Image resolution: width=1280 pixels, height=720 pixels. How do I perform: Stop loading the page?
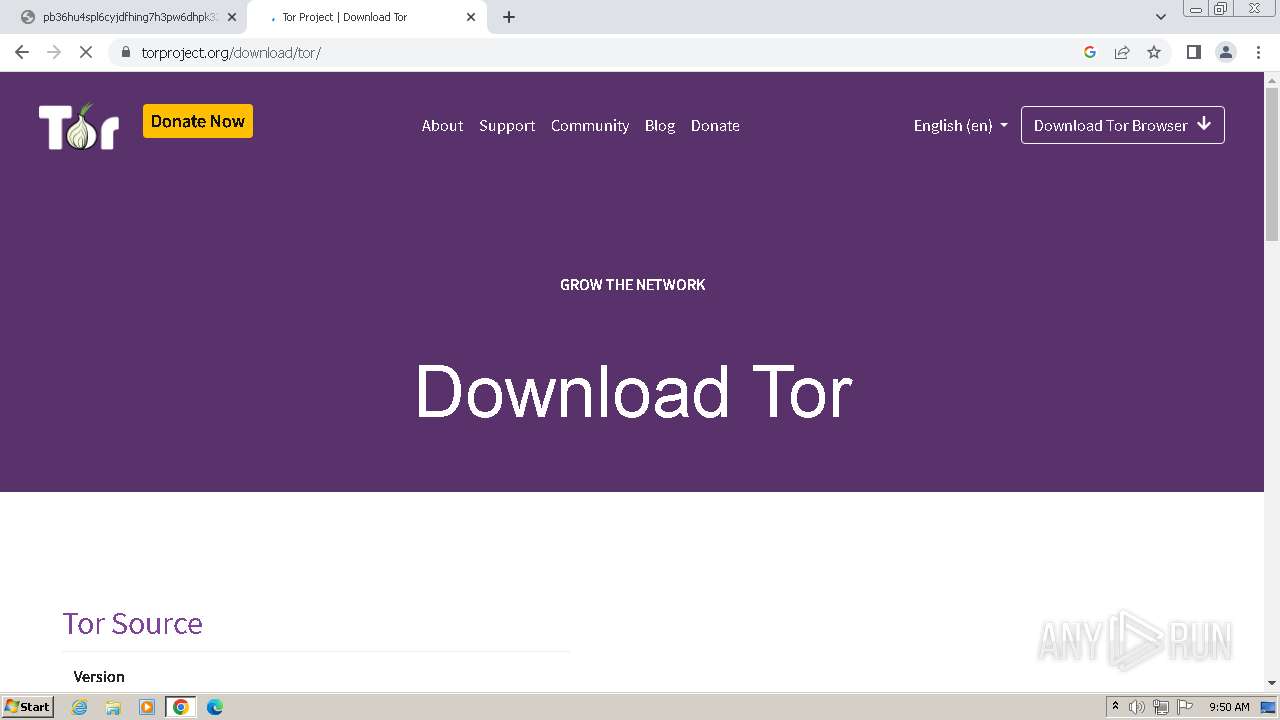[x=86, y=52]
